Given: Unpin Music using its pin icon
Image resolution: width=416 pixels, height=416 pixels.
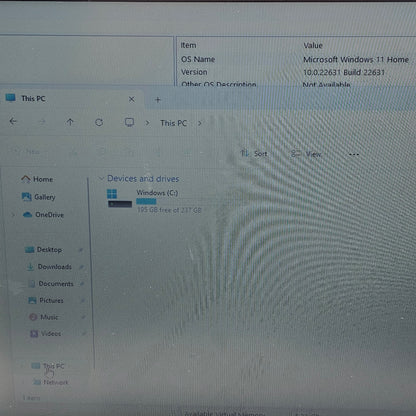Looking at the screenshot, I should click(x=83, y=317).
